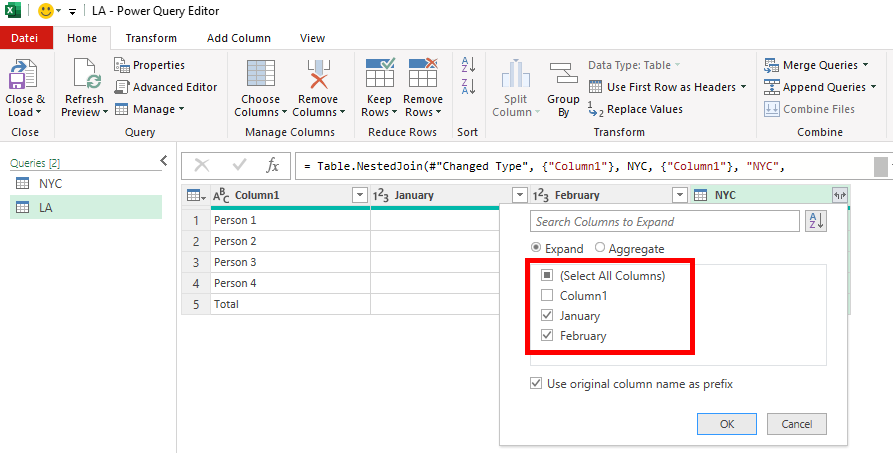Toggle Use original column name as prefix
Screen dimensions: 893x453
coord(538,383)
